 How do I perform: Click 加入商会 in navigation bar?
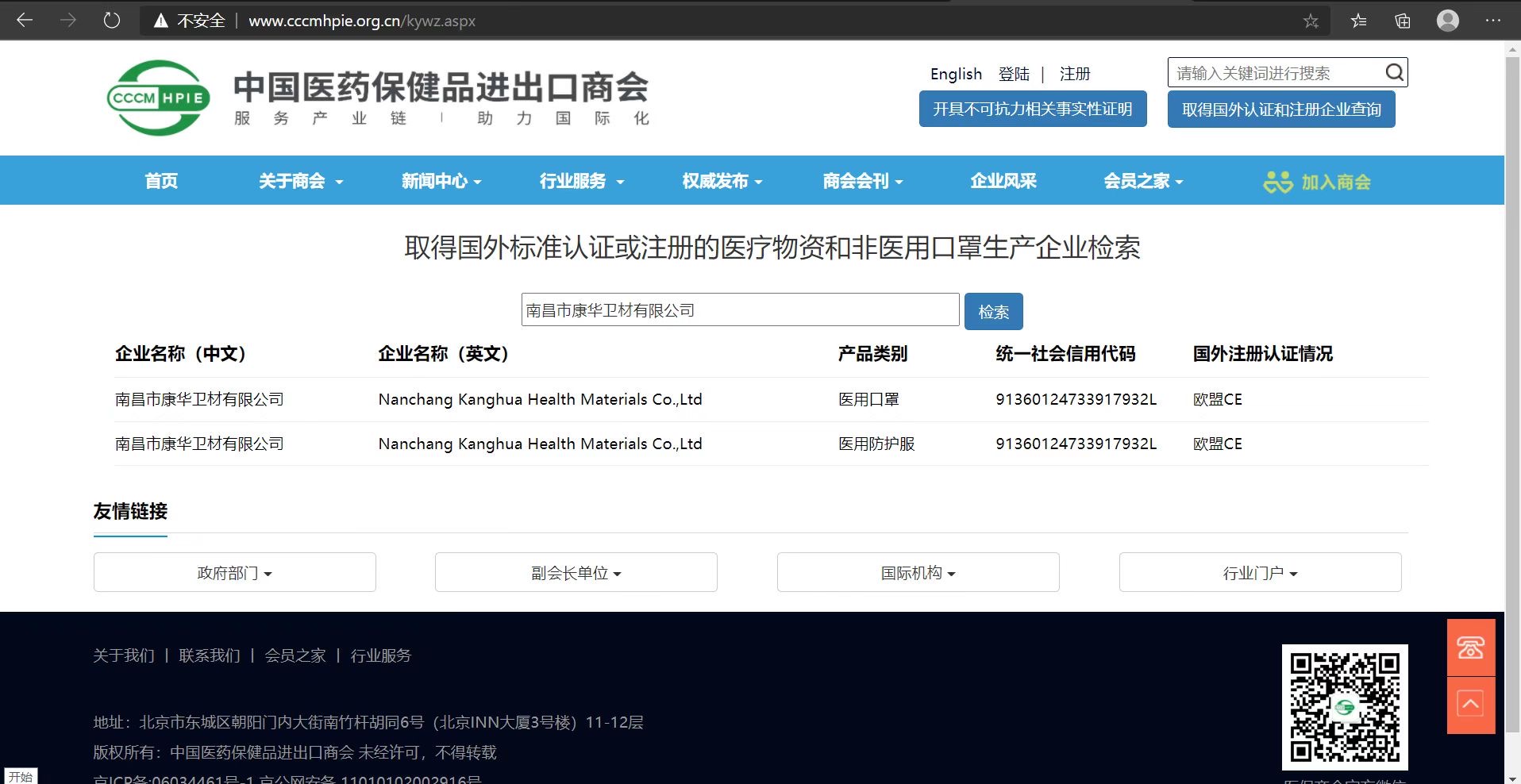coord(1336,182)
